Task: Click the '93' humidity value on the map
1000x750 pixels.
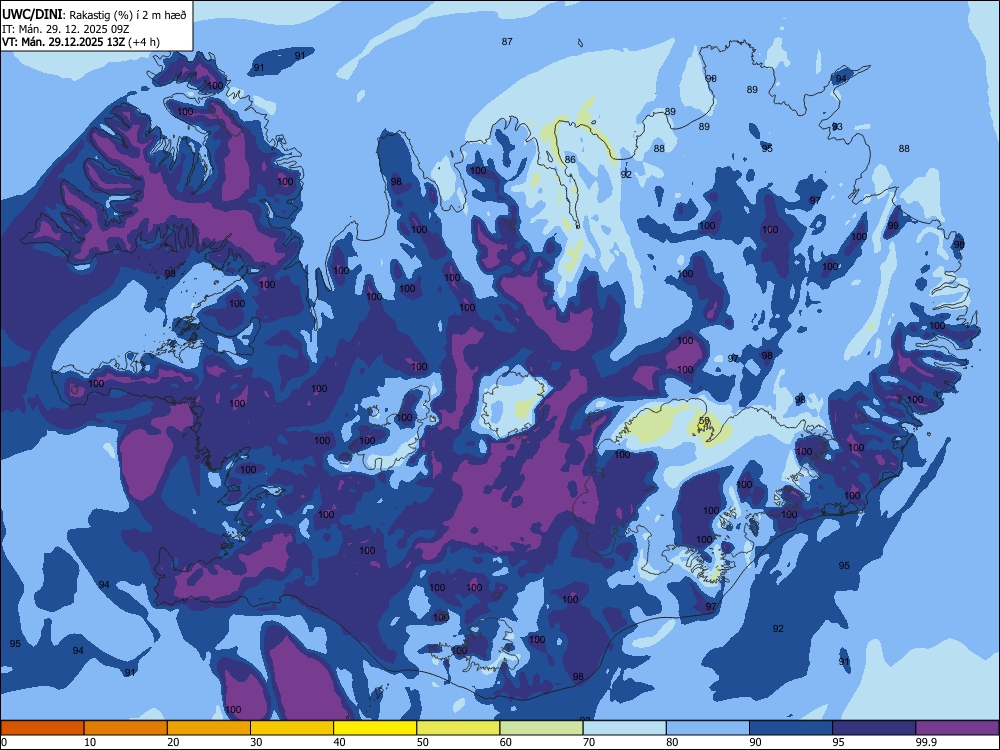Action: [837, 127]
